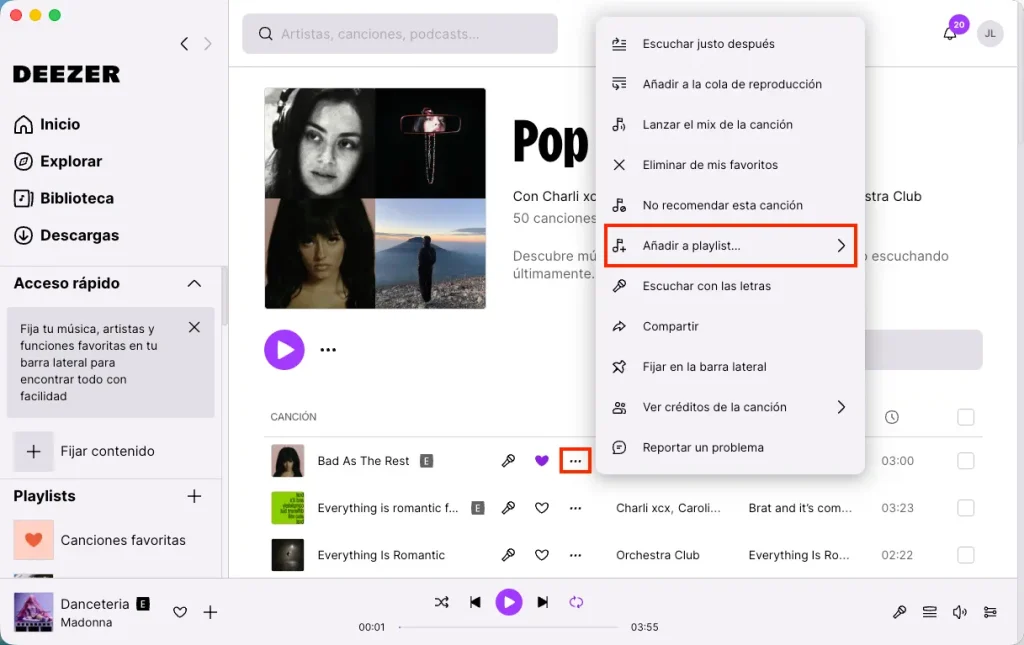Play the current track in player bar
The image size is (1024, 645).
point(509,602)
